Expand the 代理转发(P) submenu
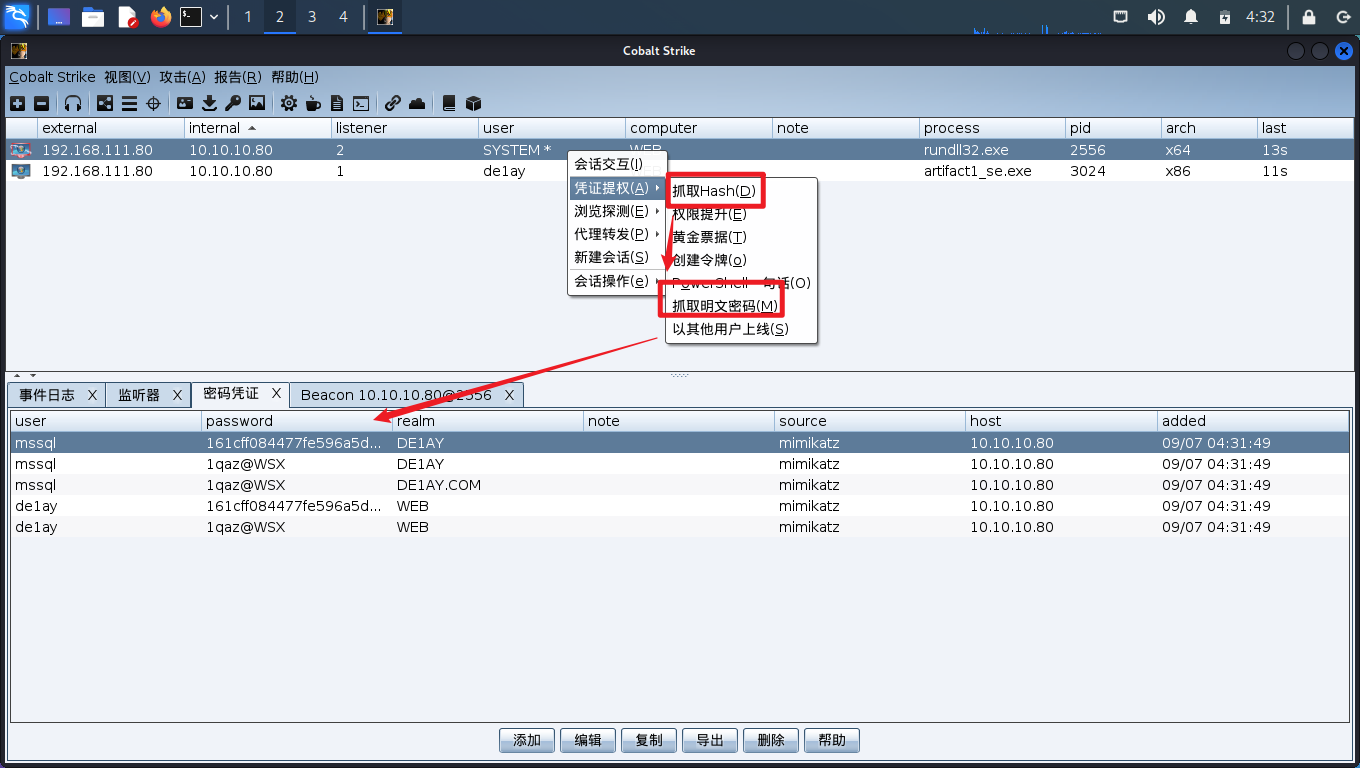This screenshot has width=1360, height=768. click(616, 234)
